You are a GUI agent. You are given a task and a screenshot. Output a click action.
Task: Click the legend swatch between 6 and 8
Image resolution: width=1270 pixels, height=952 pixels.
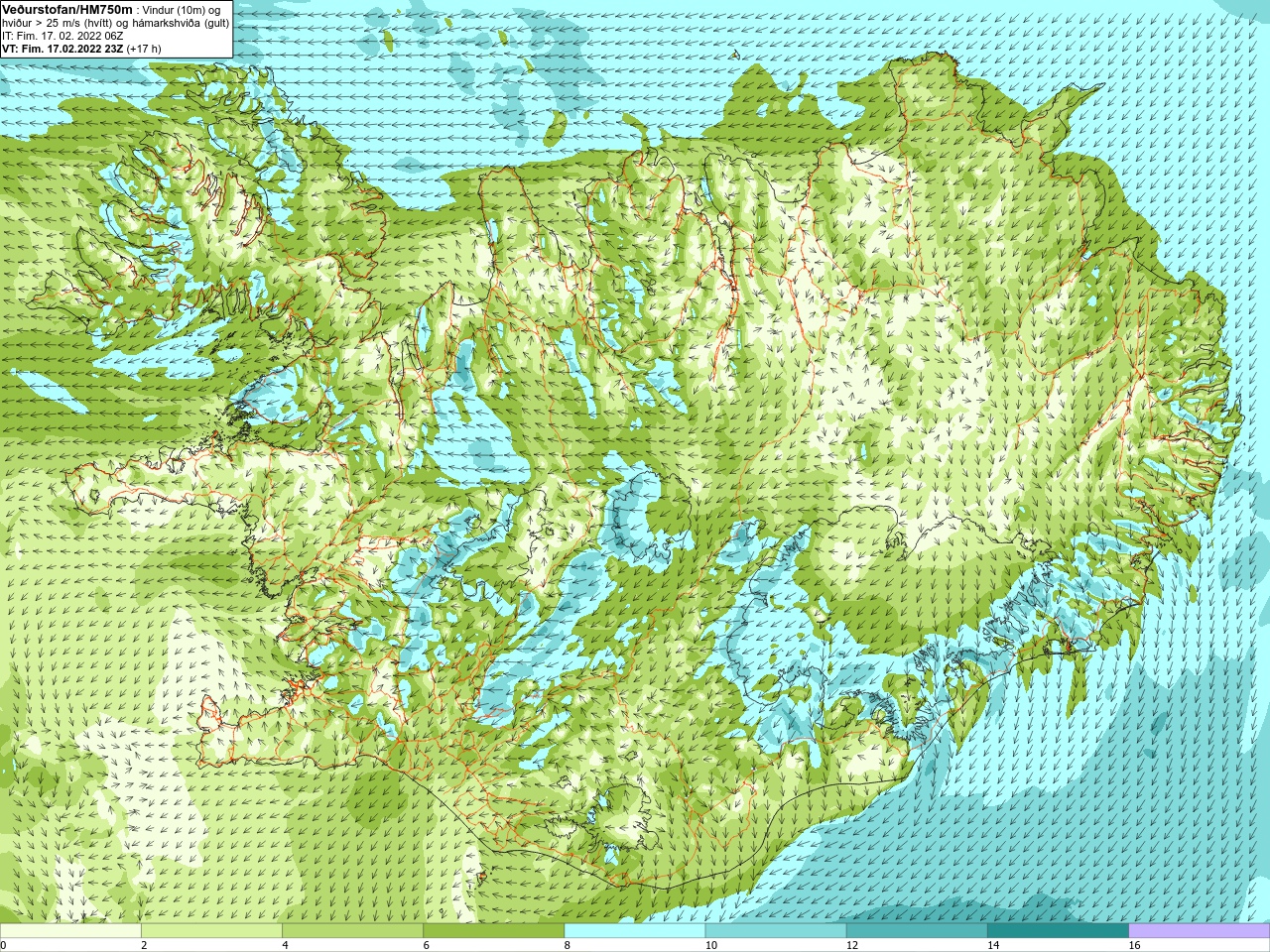[493, 931]
